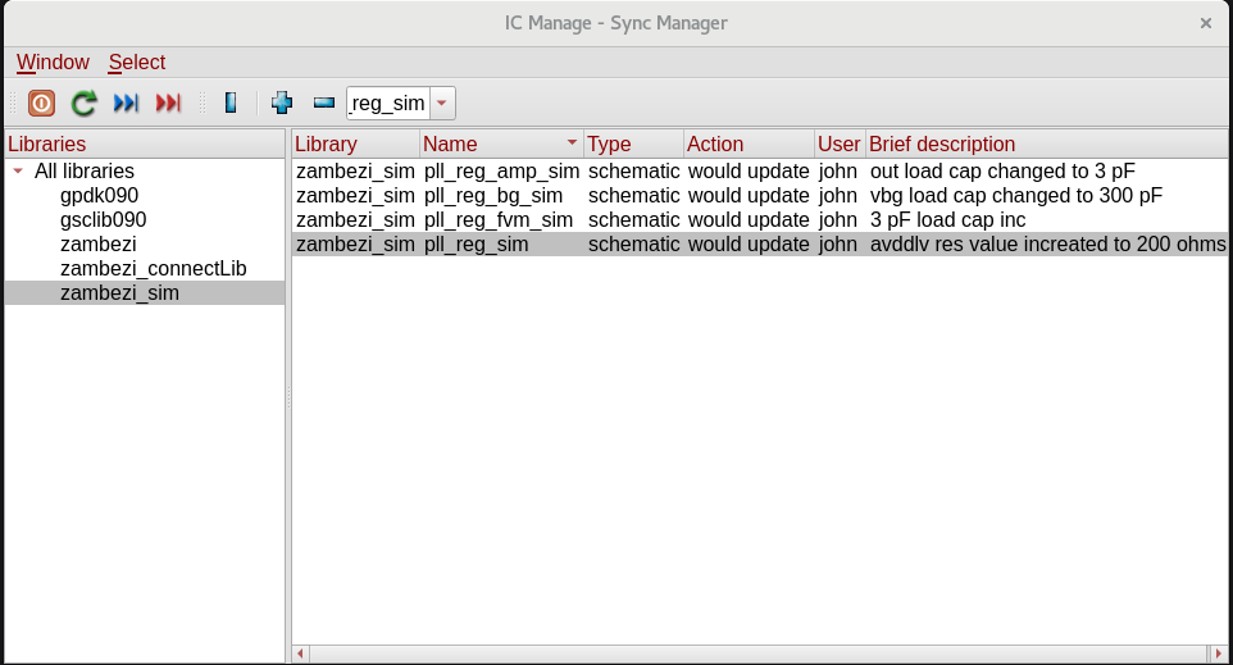Click the blue minus icon

click(x=324, y=103)
